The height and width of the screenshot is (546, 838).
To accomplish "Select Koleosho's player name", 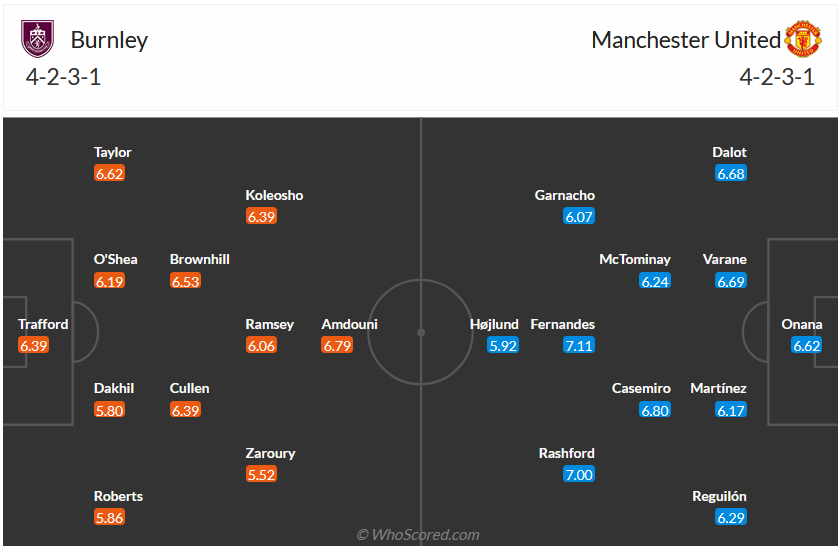I will pos(274,195).
